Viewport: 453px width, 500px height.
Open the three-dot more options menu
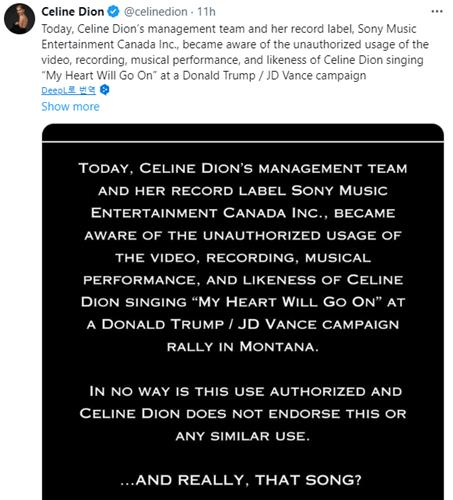pyautogui.click(x=437, y=11)
